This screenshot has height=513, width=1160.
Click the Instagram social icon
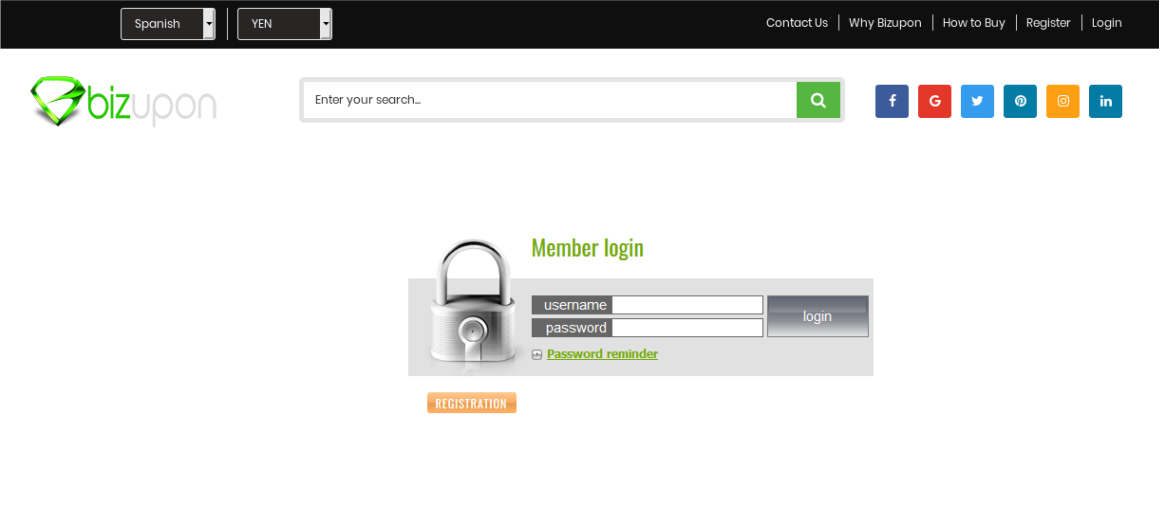click(x=1062, y=101)
